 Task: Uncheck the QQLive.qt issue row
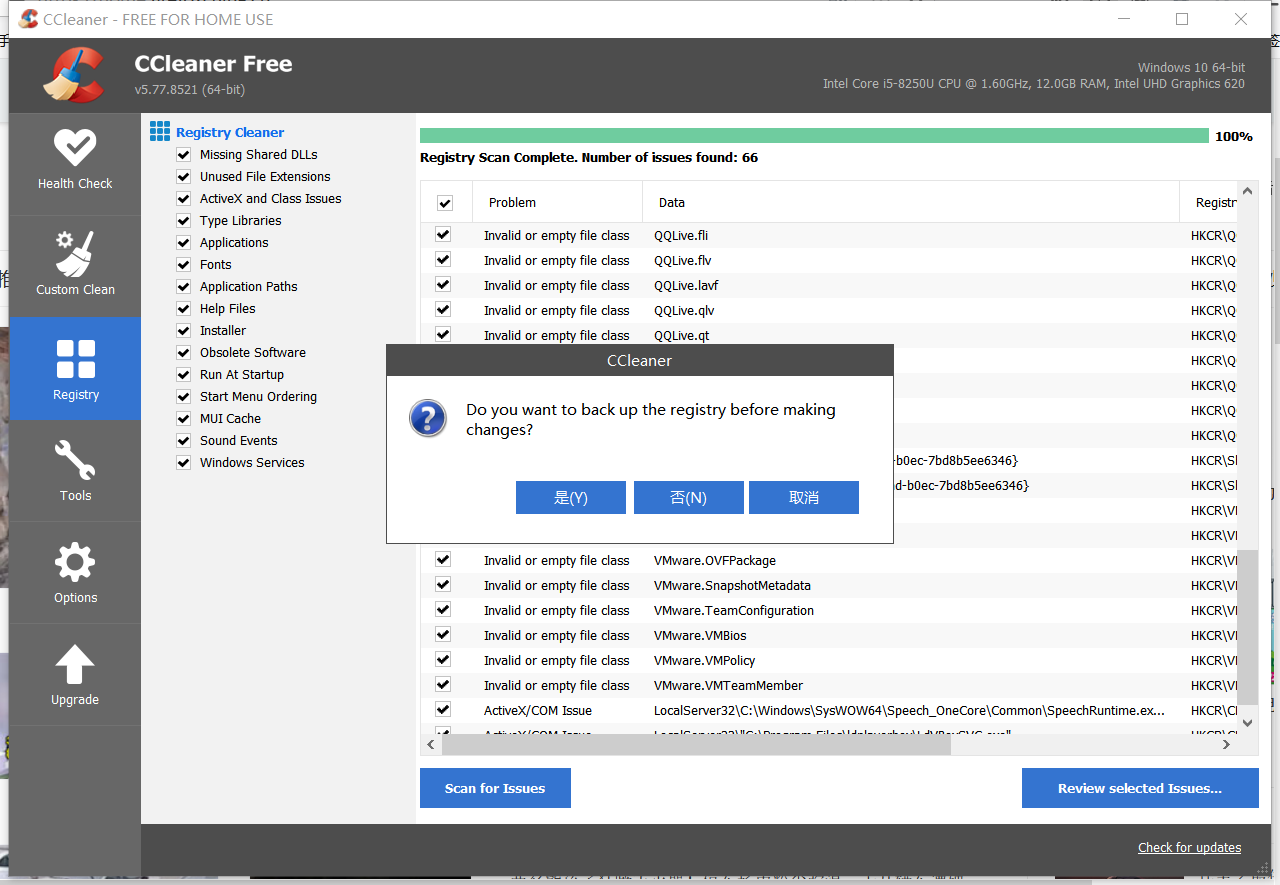point(443,335)
